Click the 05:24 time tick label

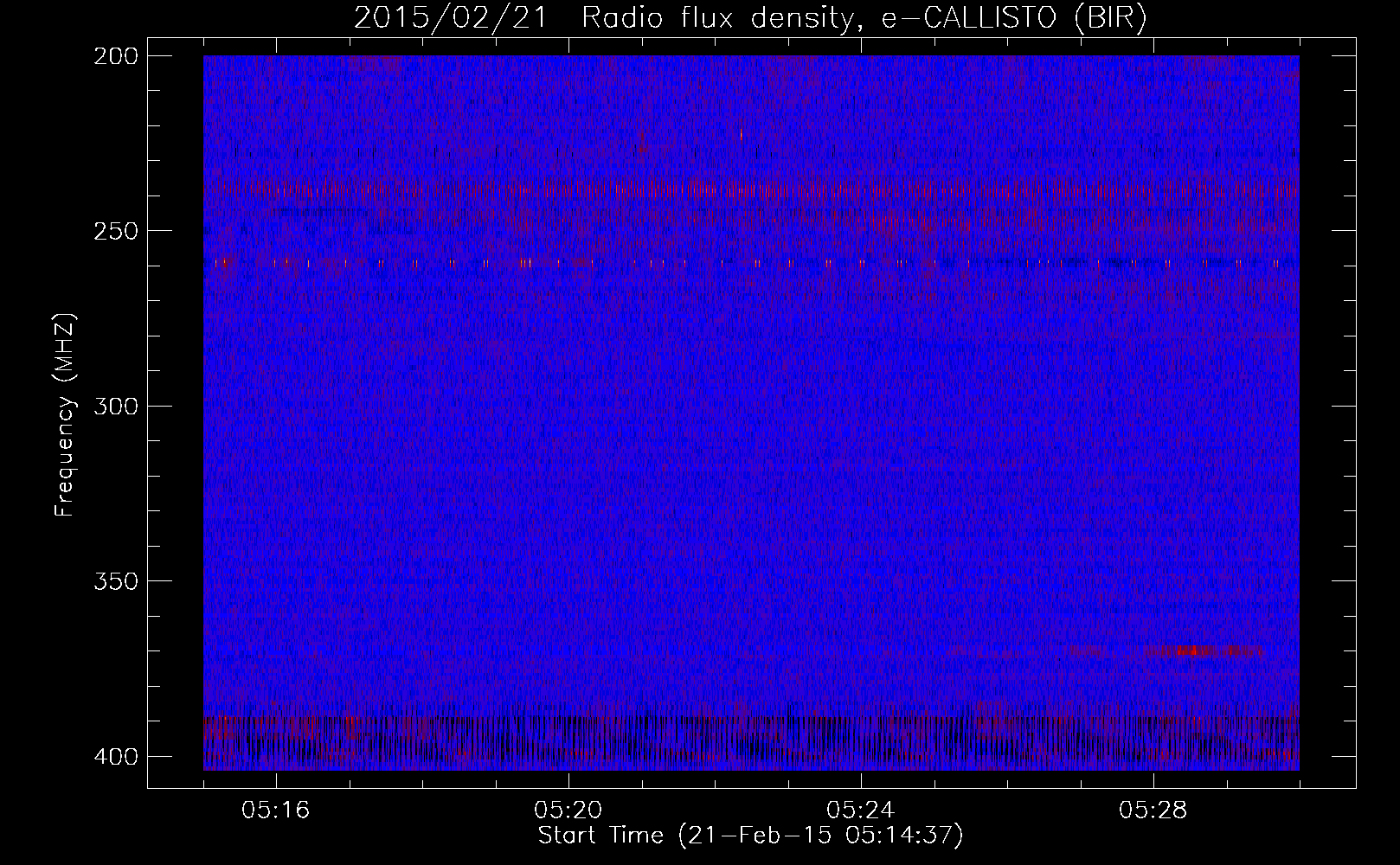[861, 811]
